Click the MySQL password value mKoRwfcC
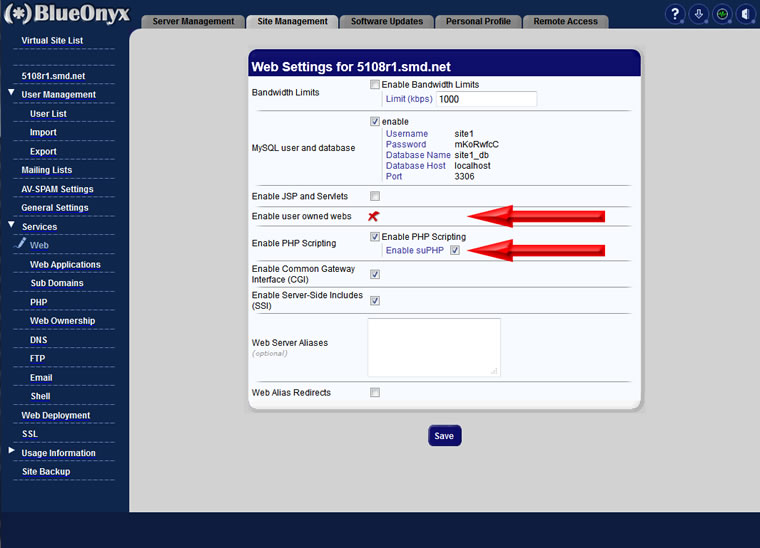The image size is (760, 548). coord(476,144)
